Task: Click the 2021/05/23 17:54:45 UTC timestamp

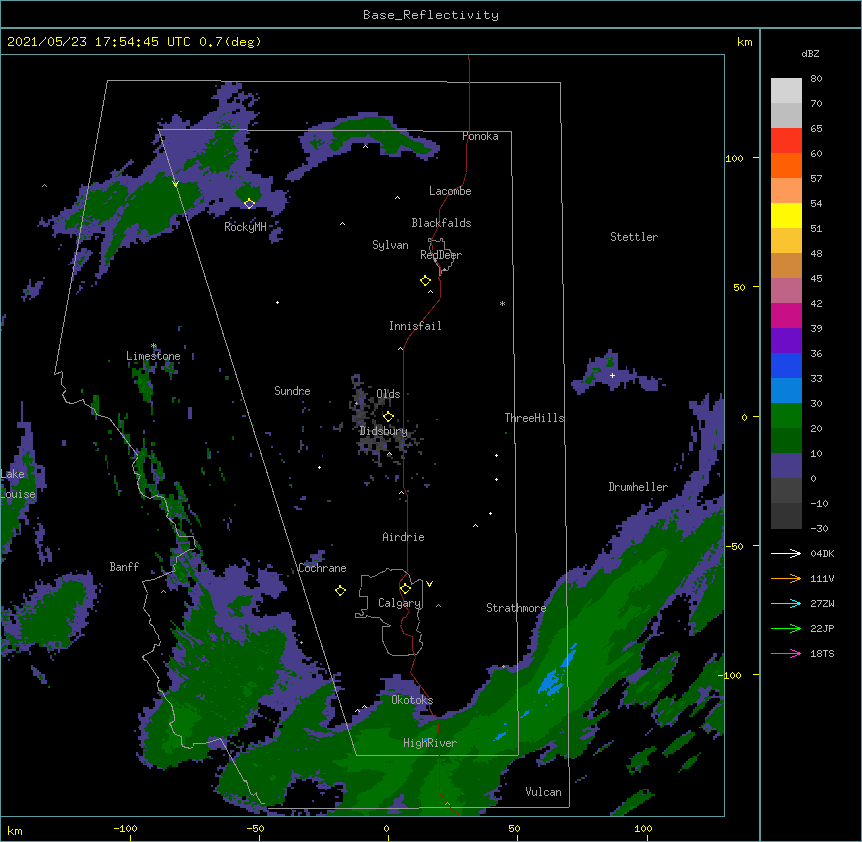Action: [x=99, y=42]
